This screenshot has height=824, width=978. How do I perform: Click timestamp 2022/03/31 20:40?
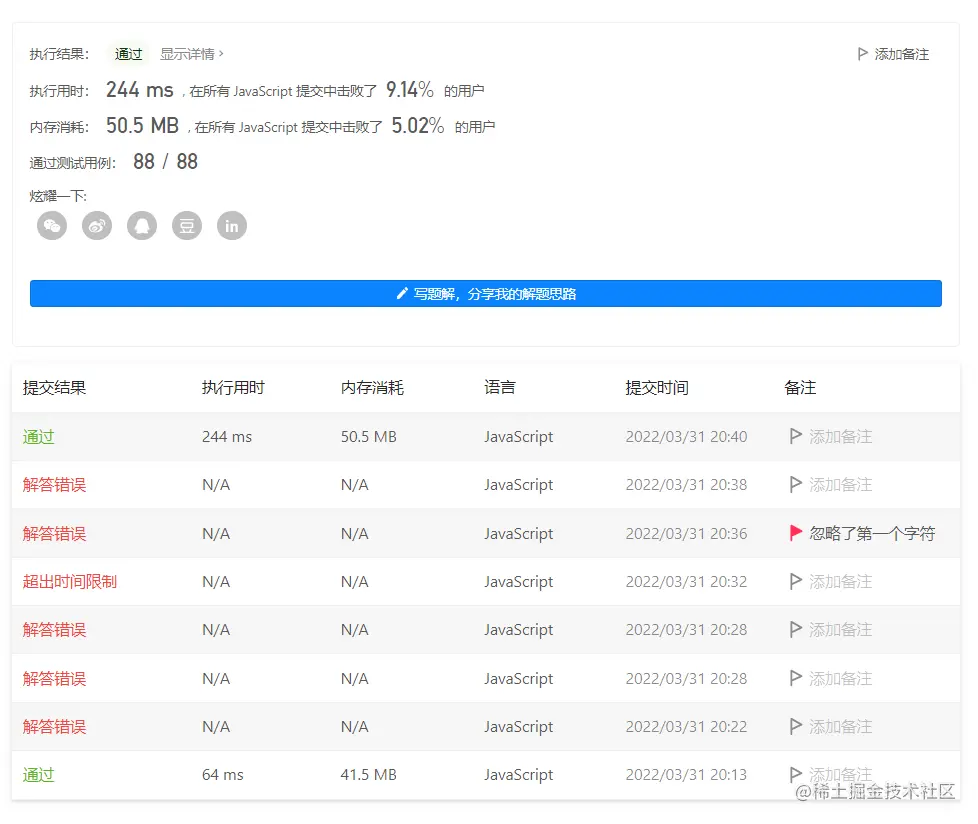pos(686,437)
